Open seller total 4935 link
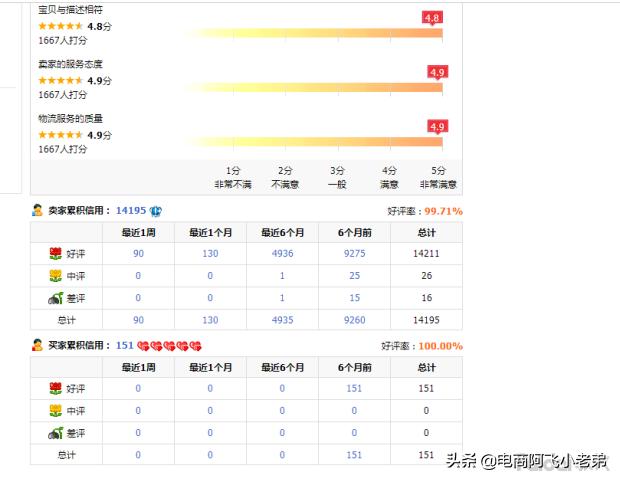The image size is (620, 482). tap(282, 320)
